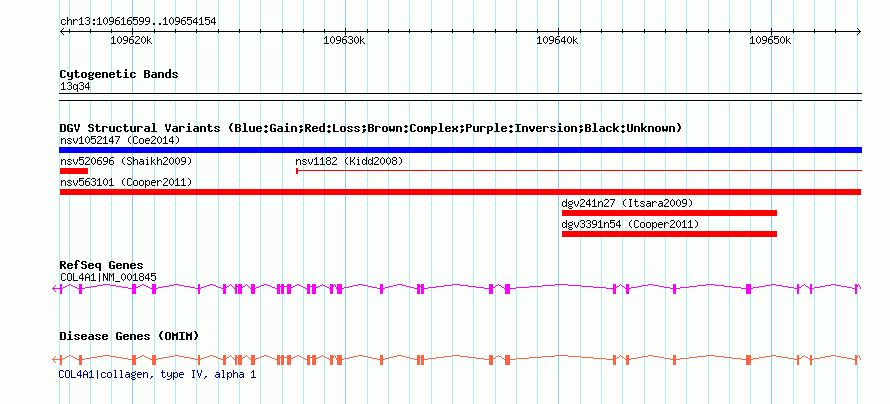Screen dimensions: 890x404
Task: Select the 109640k ruler tick label
Action: pyautogui.click(x=558, y=41)
